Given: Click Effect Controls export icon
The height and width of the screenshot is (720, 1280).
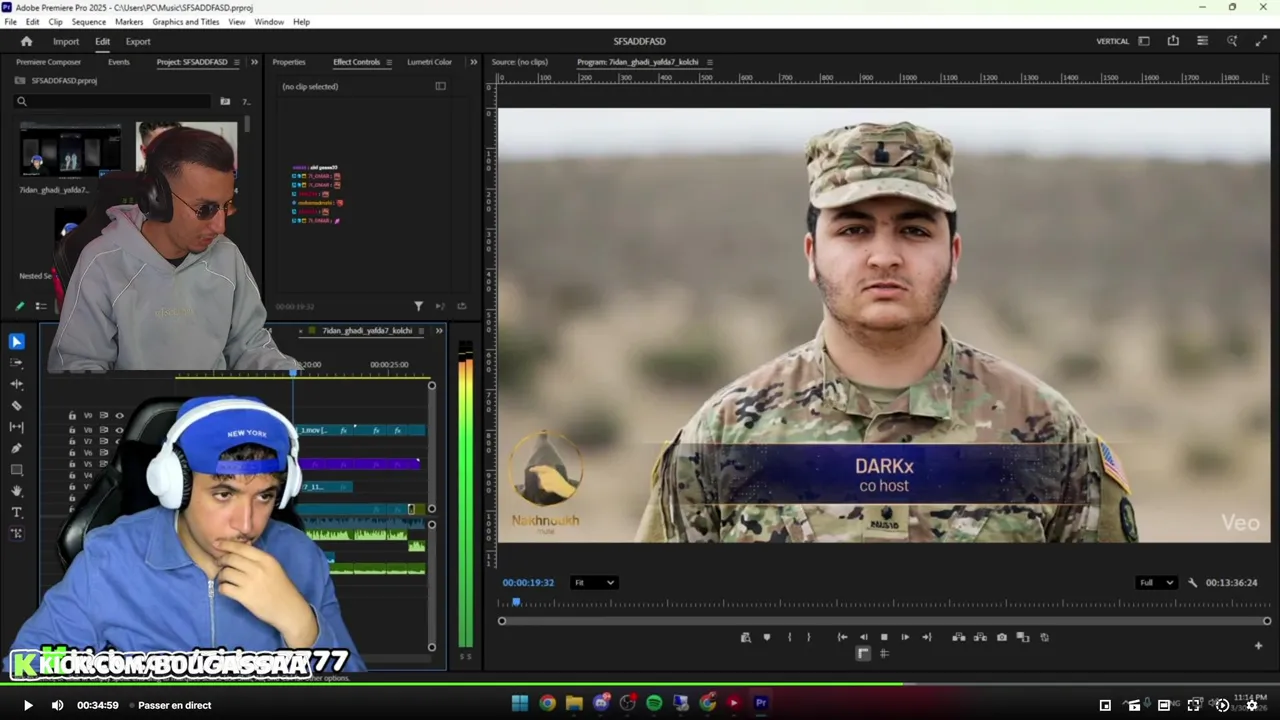Looking at the screenshot, I should 461,306.
